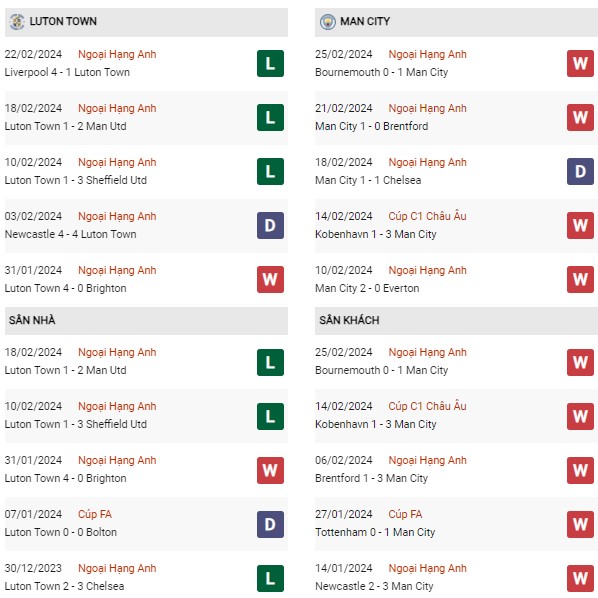
Task: Select the SÂN KHÁCH section header
Action: [456, 321]
